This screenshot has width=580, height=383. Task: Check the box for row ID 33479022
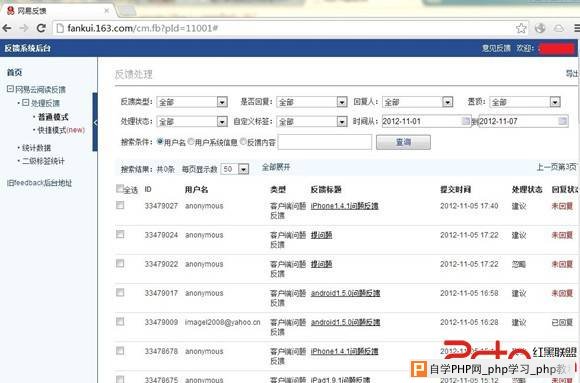point(120,263)
